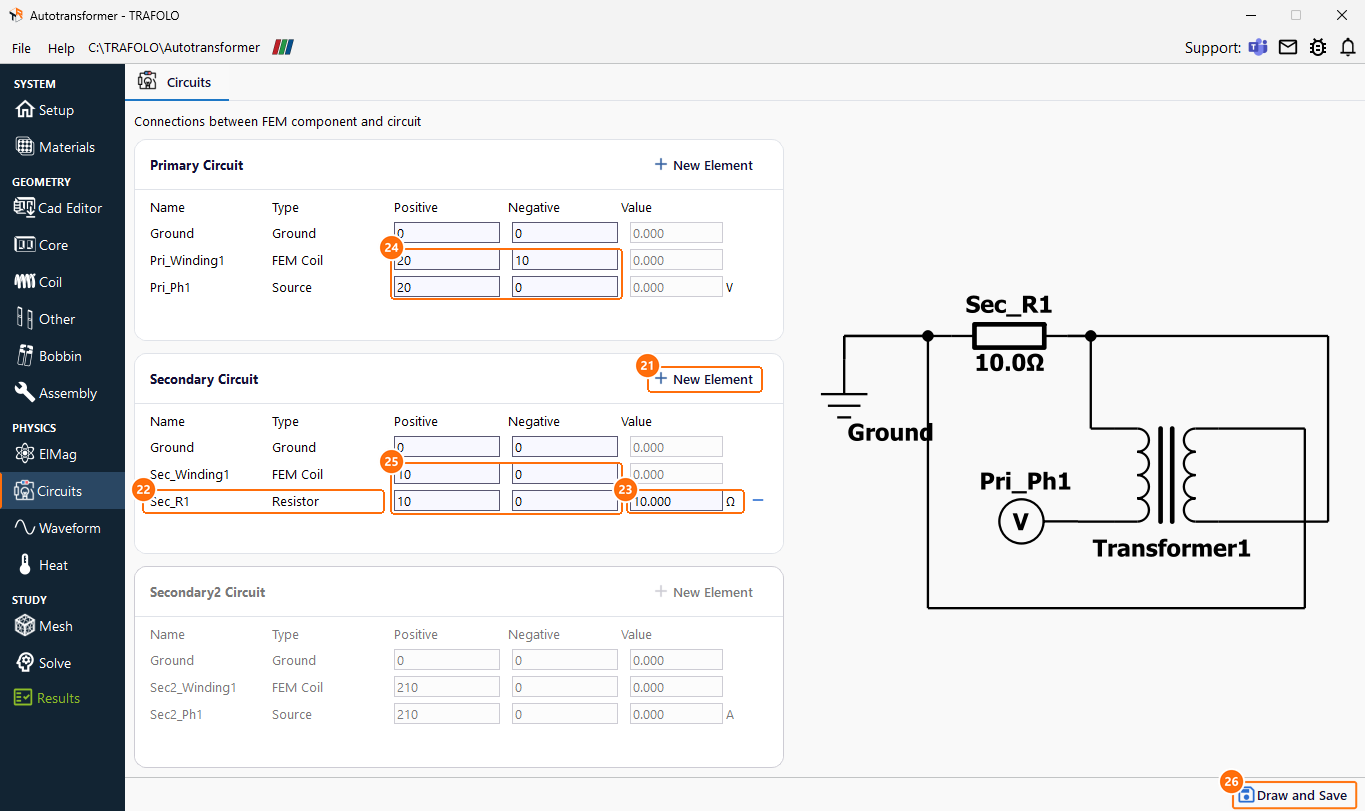
Task: Click the Pri_Ph1 Negative node field
Action: click(565, 287)
